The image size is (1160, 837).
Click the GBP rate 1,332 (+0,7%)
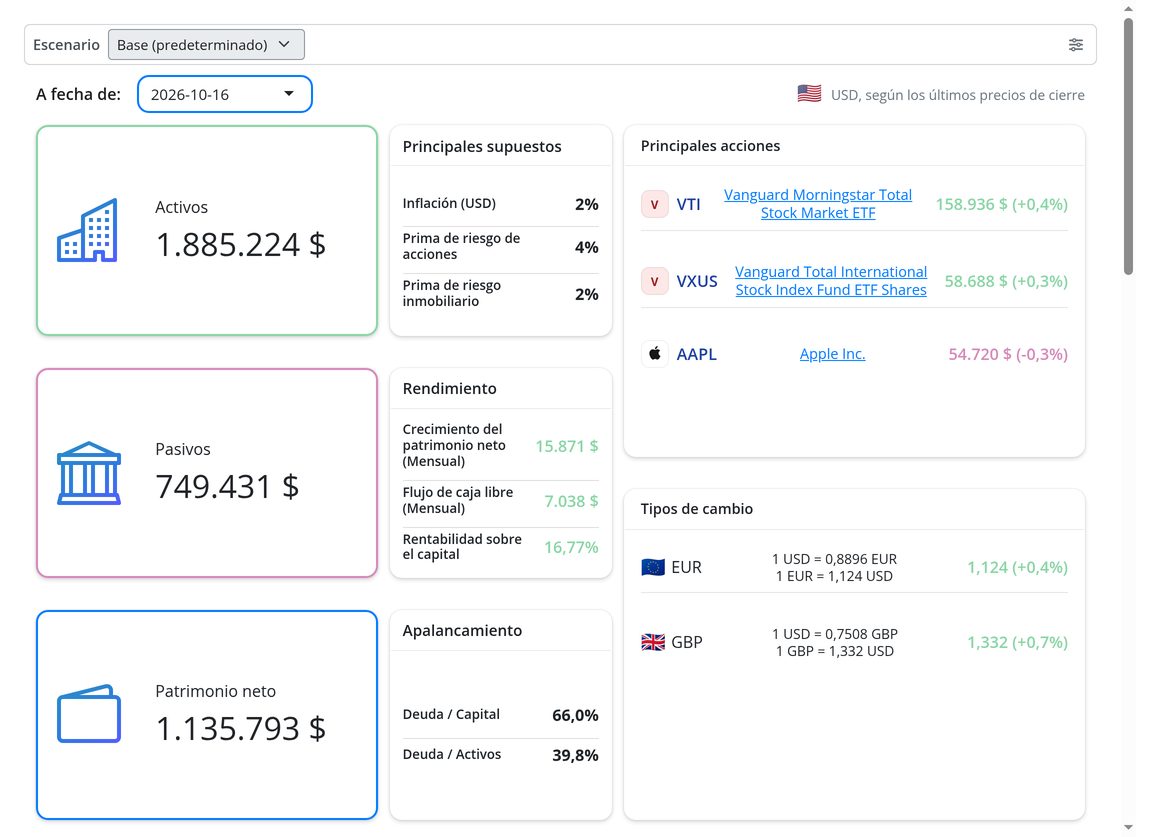point(1017,642)
